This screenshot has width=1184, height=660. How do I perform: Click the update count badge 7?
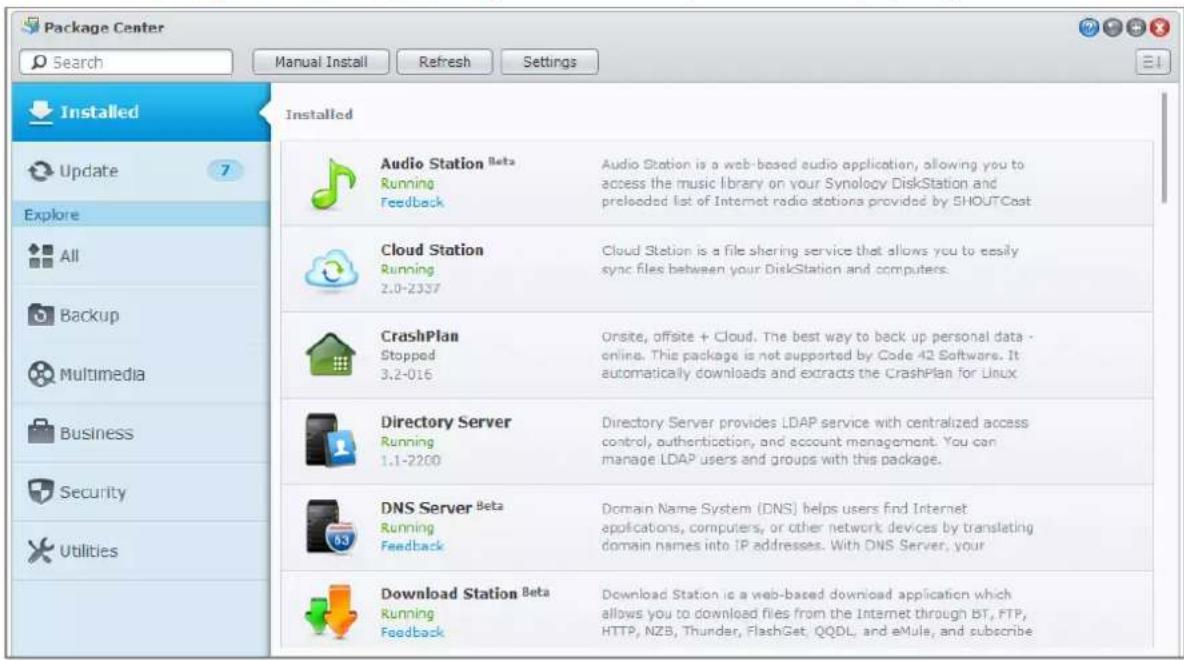(x=225, y=171)
